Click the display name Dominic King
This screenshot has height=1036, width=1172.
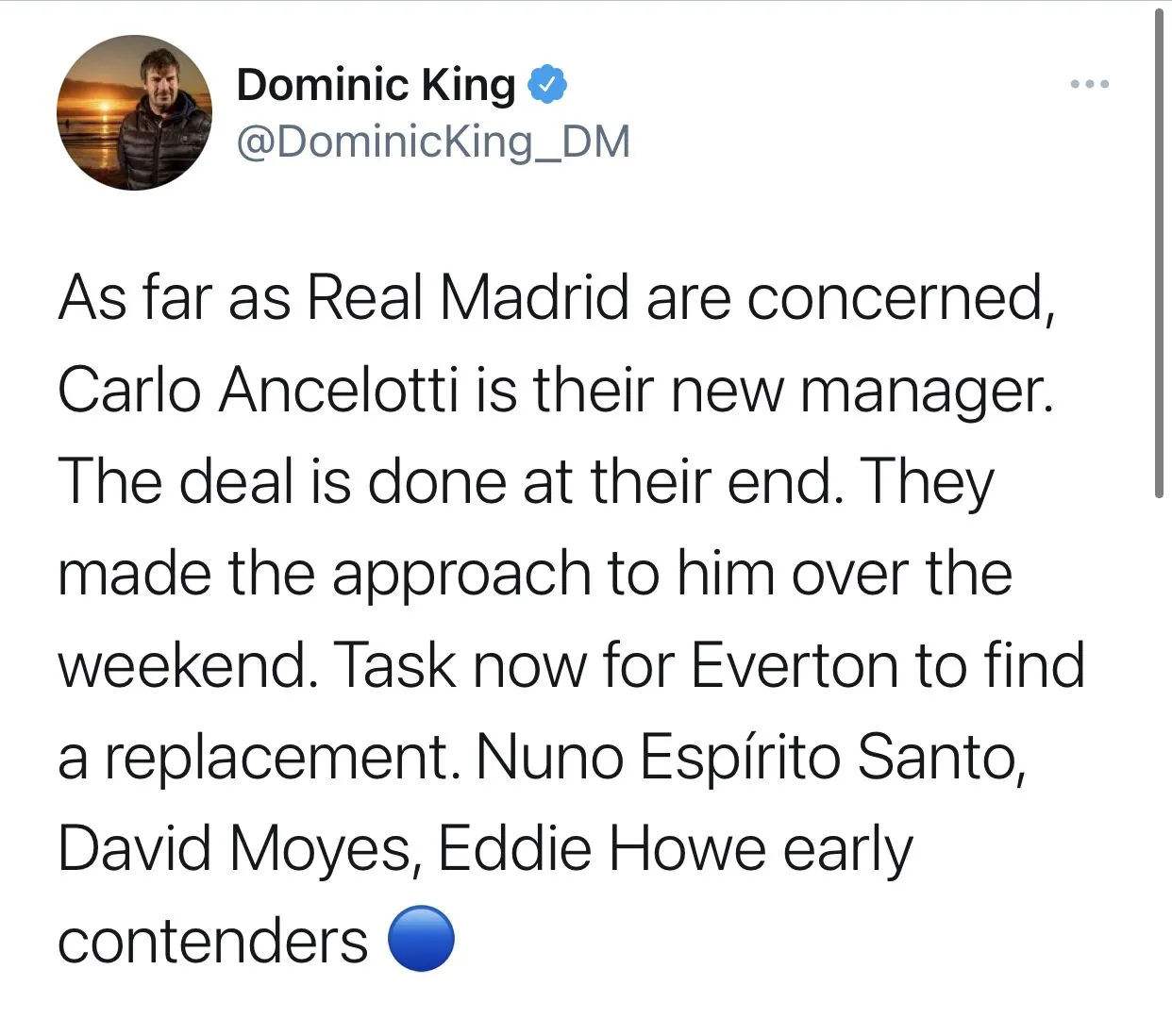click(x=376, y=85)
